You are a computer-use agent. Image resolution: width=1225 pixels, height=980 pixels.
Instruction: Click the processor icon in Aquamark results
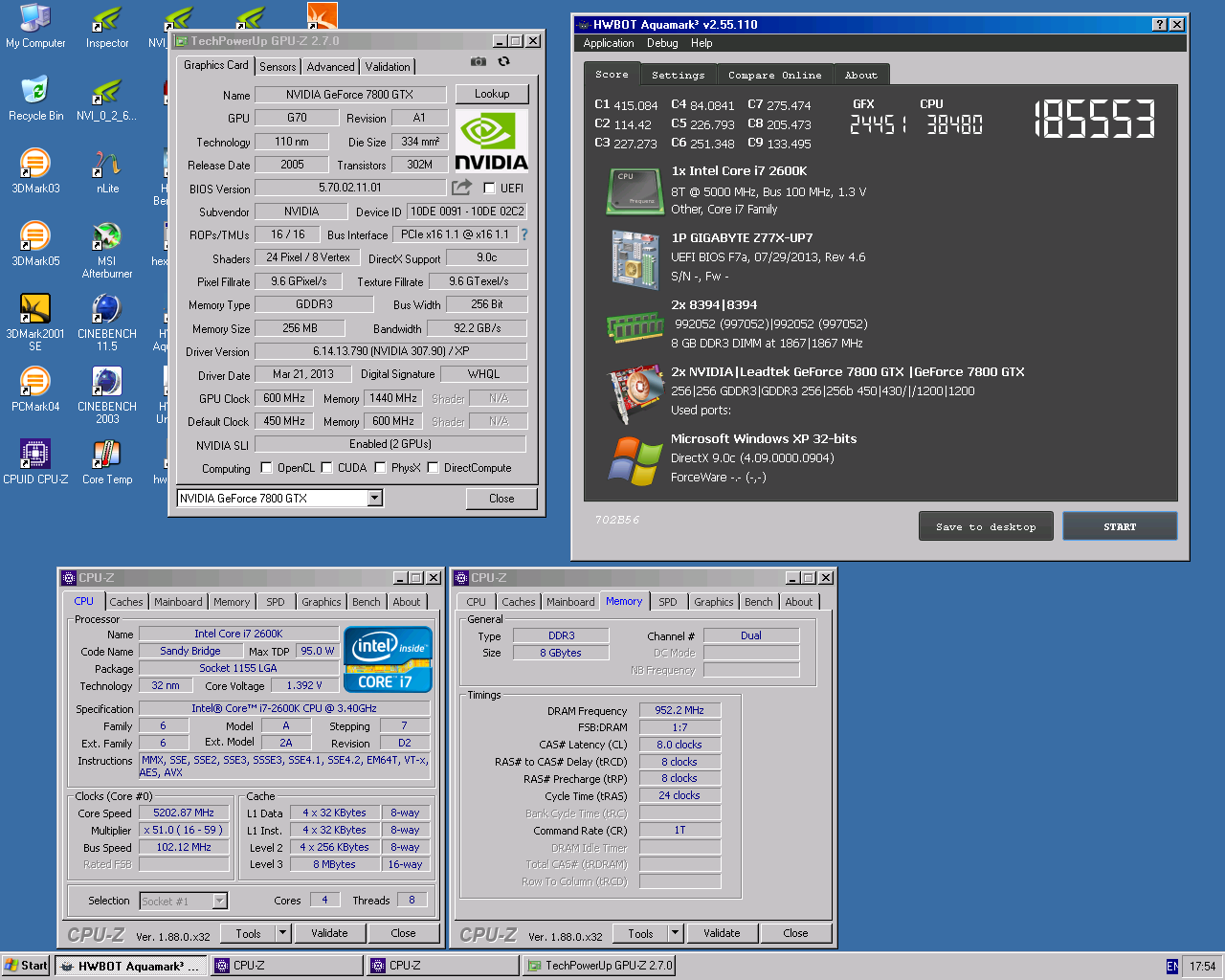(x=635, y=191)
